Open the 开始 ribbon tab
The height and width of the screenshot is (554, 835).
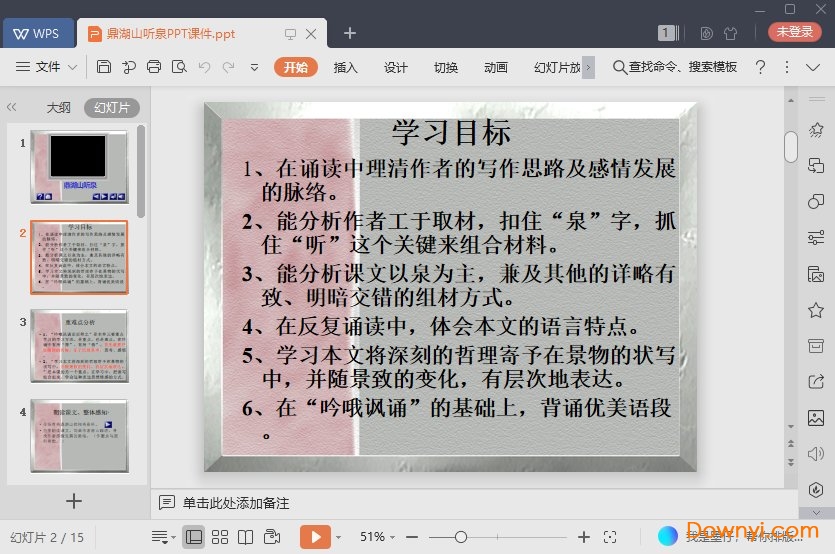[296, 67]
